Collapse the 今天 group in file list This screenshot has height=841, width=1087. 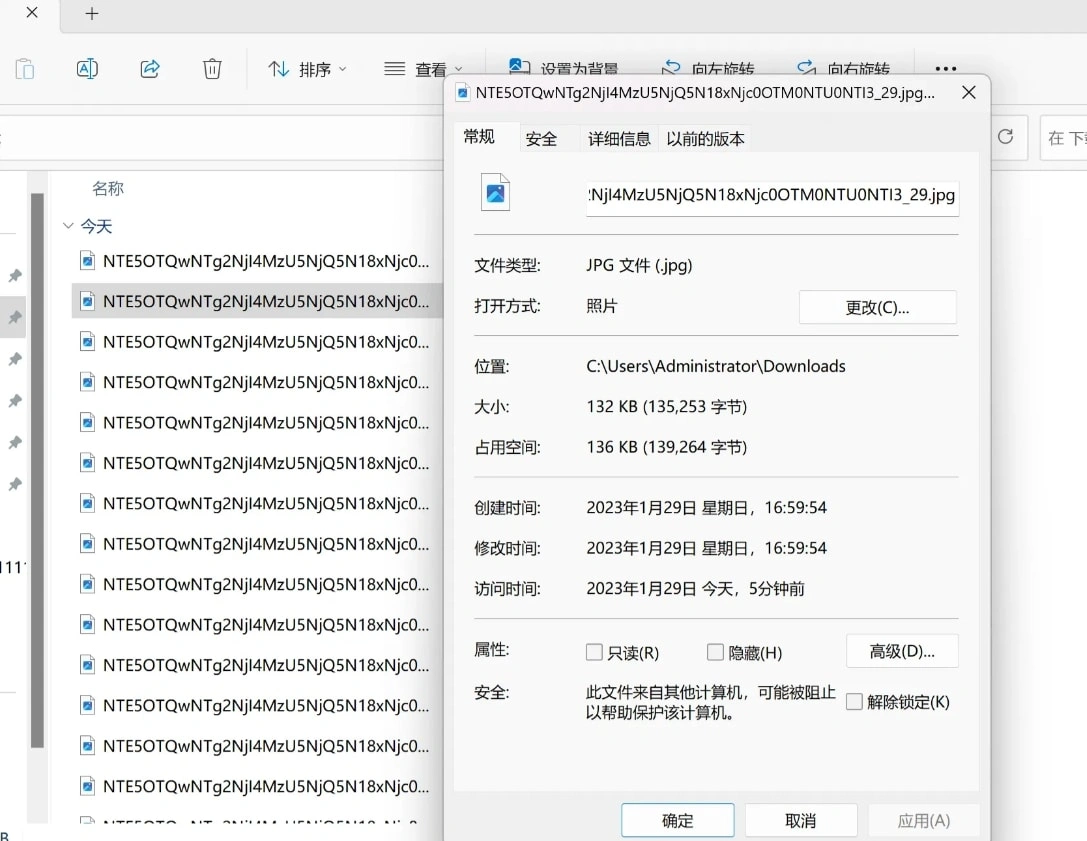point(68,227)
